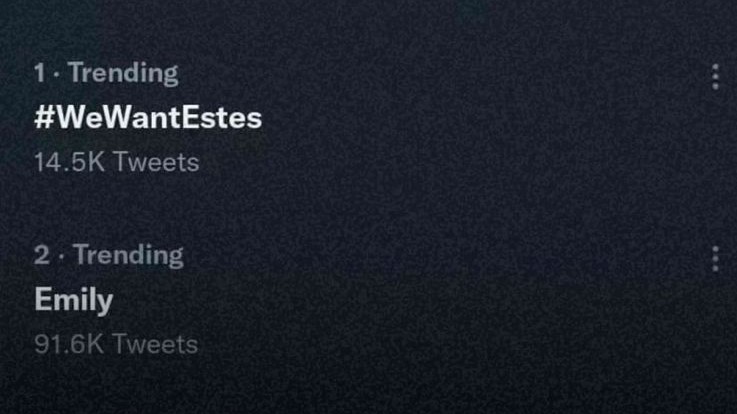Click three-dot menu beside 2 · Trending
737x414 pixels.
click(715, 258)
